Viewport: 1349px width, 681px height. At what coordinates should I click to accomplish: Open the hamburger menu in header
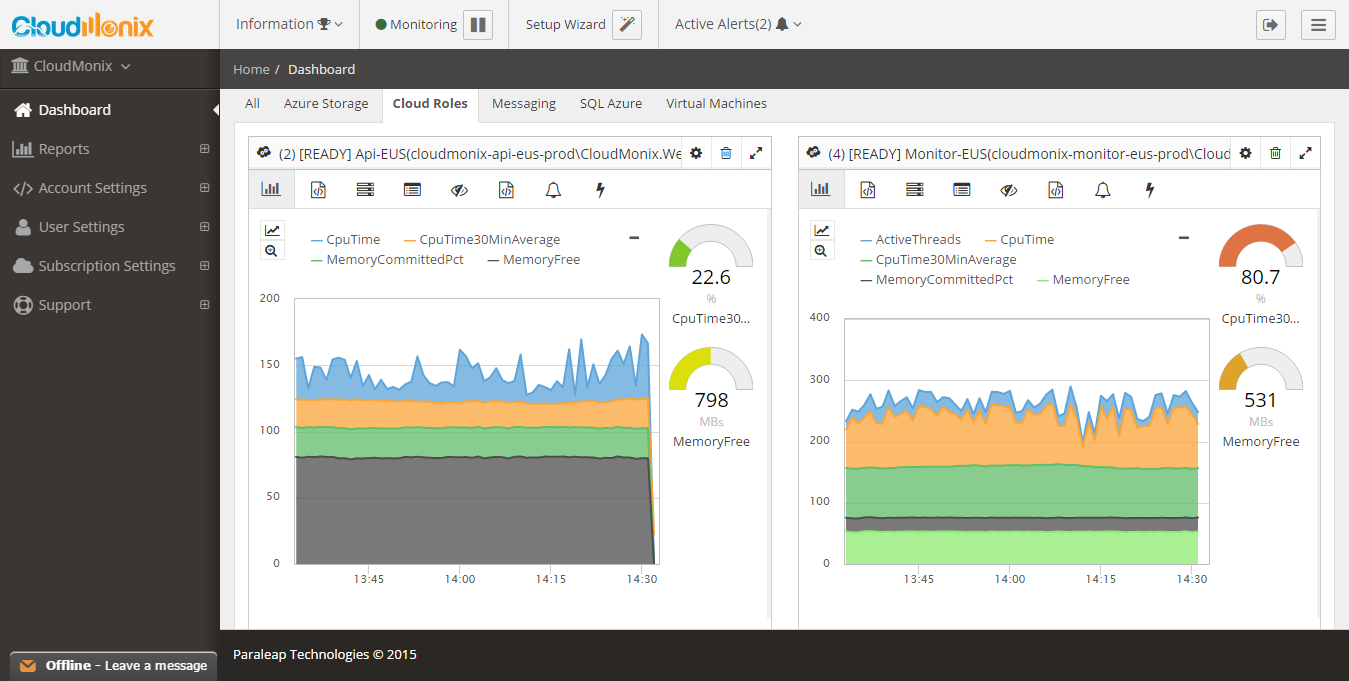[x=1318, y=24]
